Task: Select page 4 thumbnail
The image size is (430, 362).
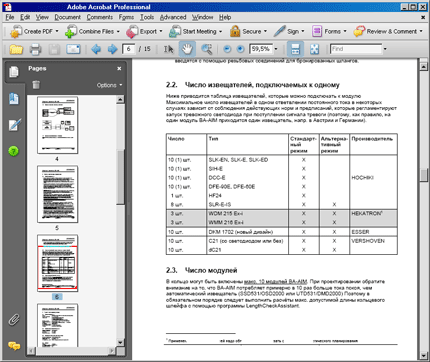Action: [58, 125]
